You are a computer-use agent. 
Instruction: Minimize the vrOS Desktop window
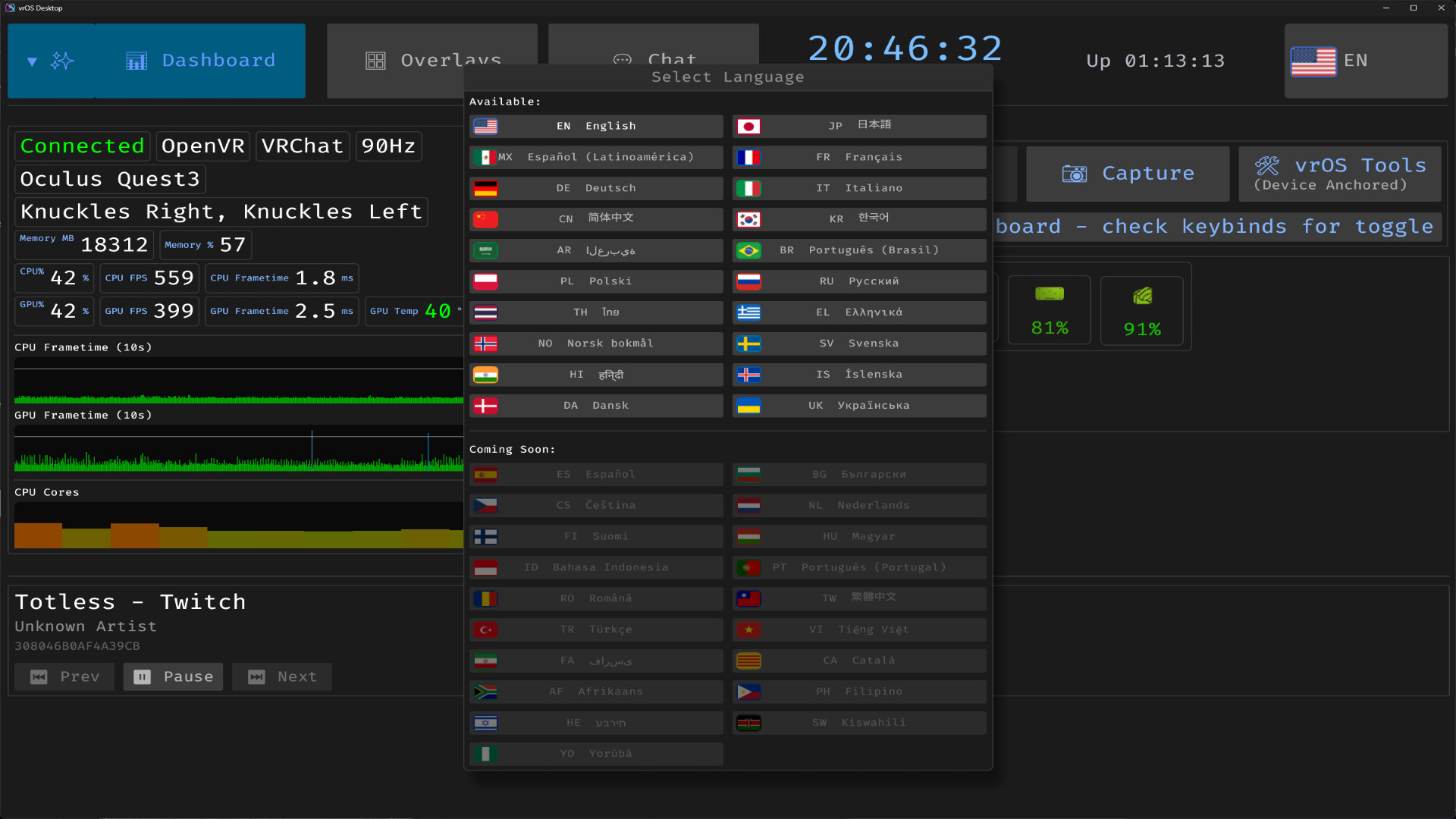pos(1386,8)
